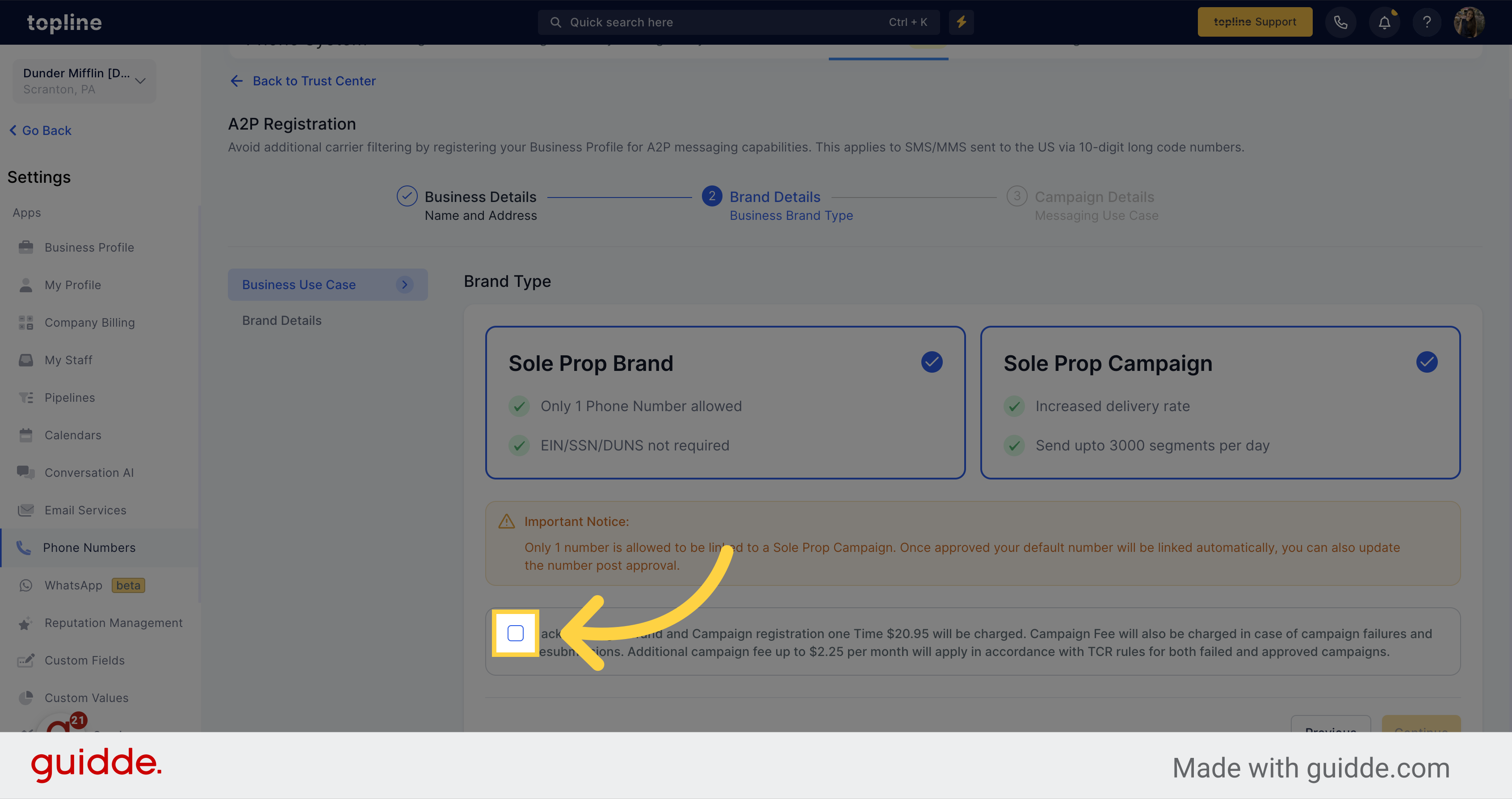The height and width of the screenshot is (799, 1512).
Task: Open the Business Use Case section
Action: 328,285
